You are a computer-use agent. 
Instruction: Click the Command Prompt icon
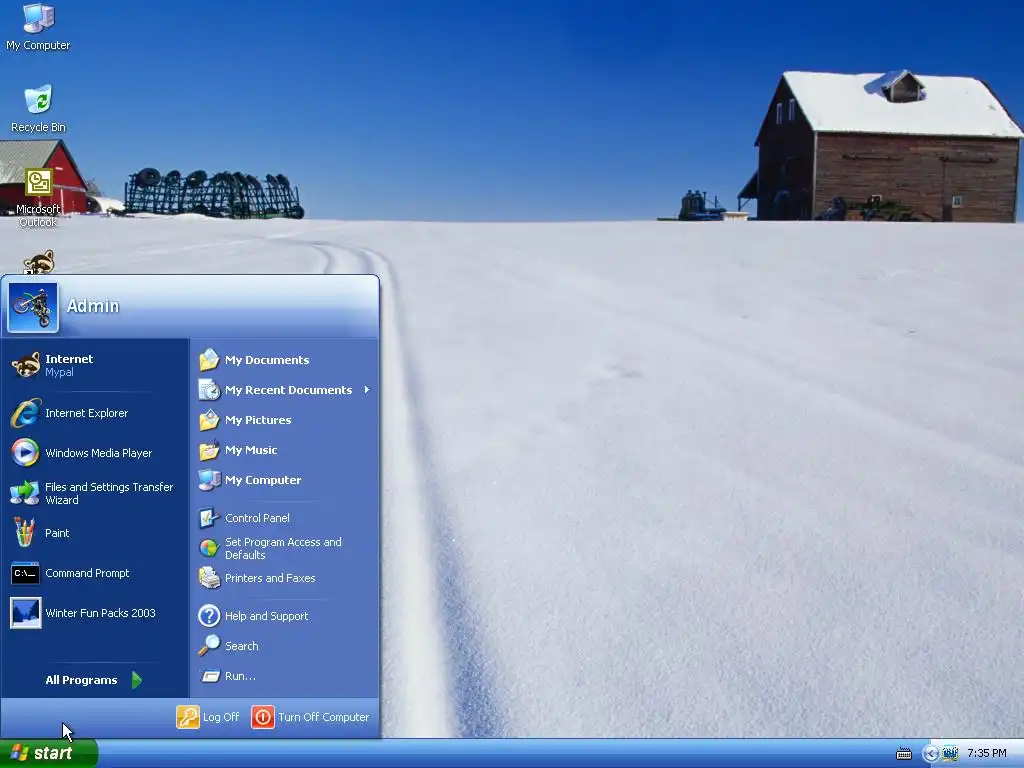coord(25,573)
